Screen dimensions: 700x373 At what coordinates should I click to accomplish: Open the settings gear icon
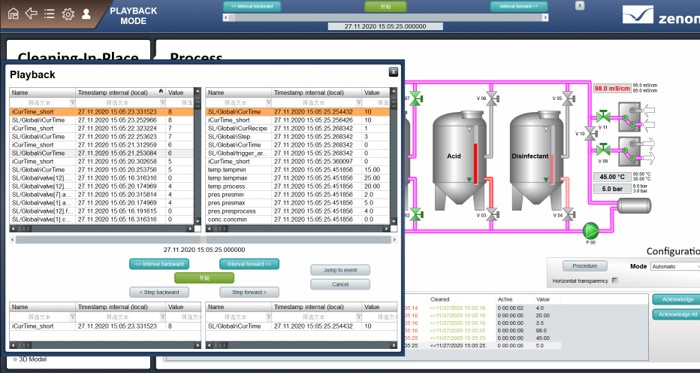point(68,14)
